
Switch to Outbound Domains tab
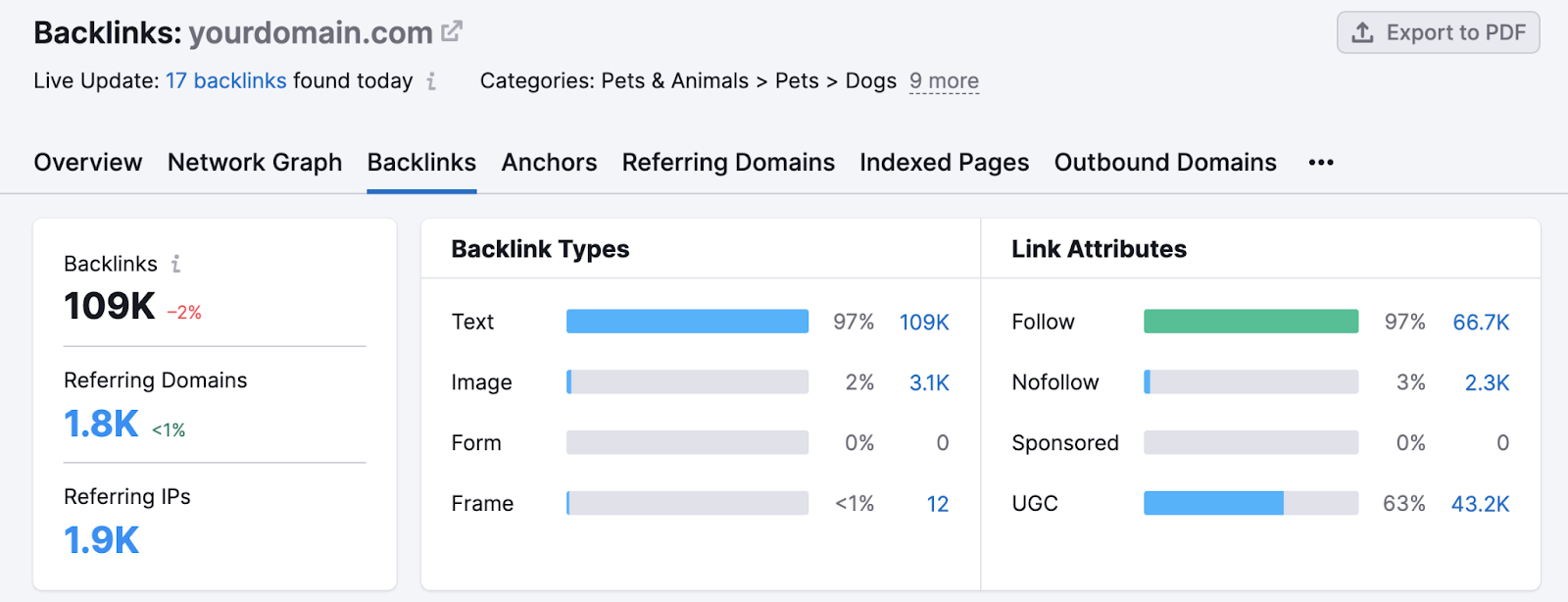tap(1165, 163)
